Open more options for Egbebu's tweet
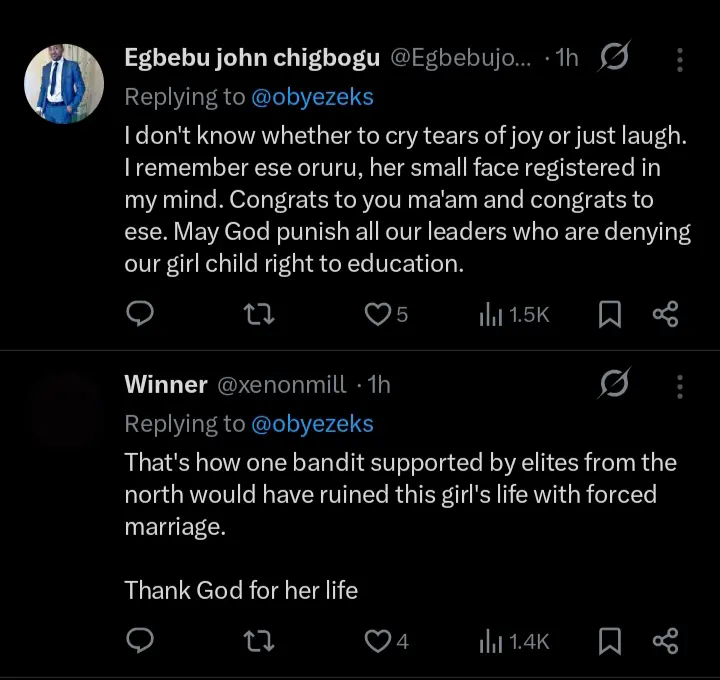 pos(680,59)
